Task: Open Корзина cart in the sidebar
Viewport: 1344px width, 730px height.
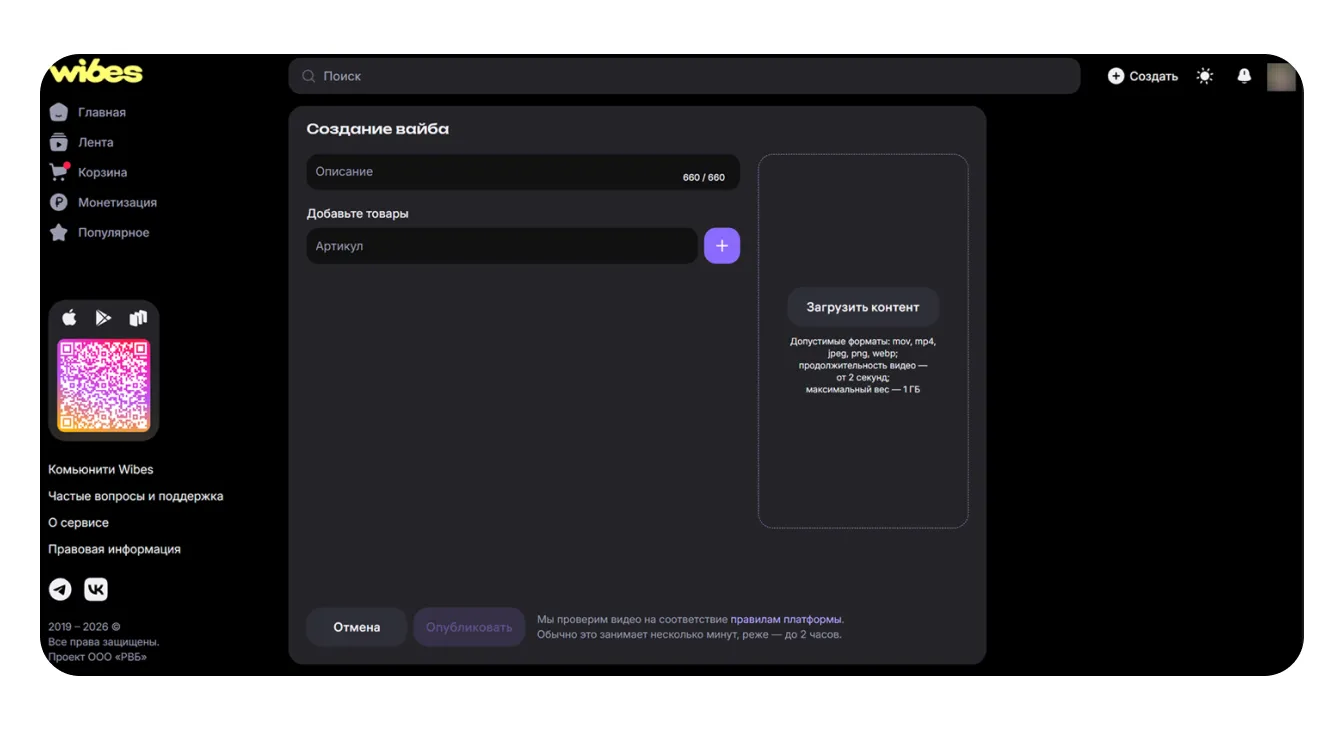Action: 102,172
